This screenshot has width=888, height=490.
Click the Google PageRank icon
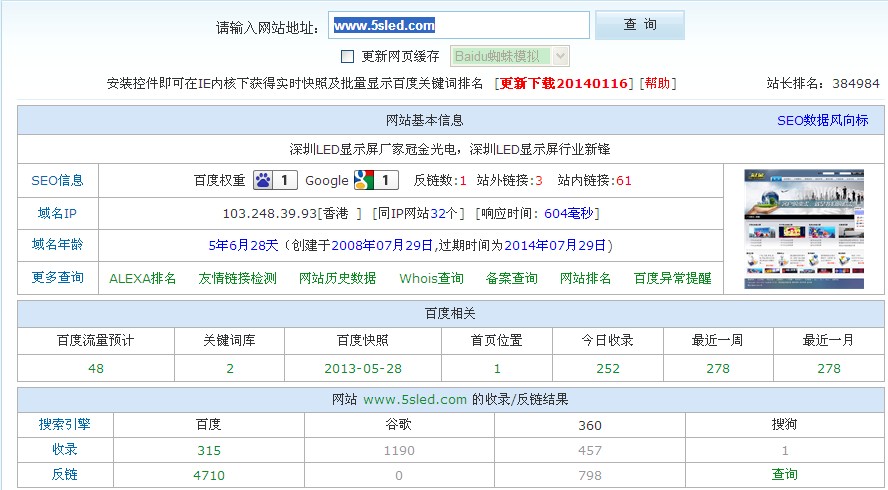pos(376,181)
